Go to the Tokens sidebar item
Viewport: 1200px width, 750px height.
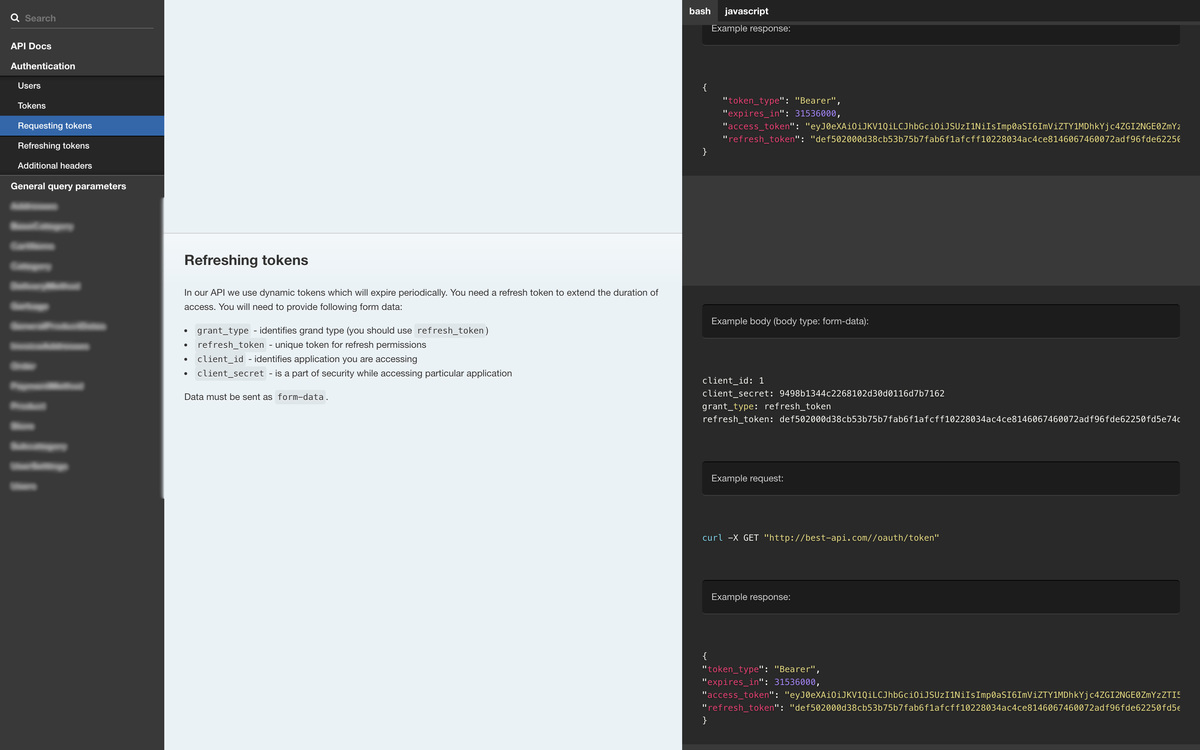pyautogui.click(x=32, y=106)
